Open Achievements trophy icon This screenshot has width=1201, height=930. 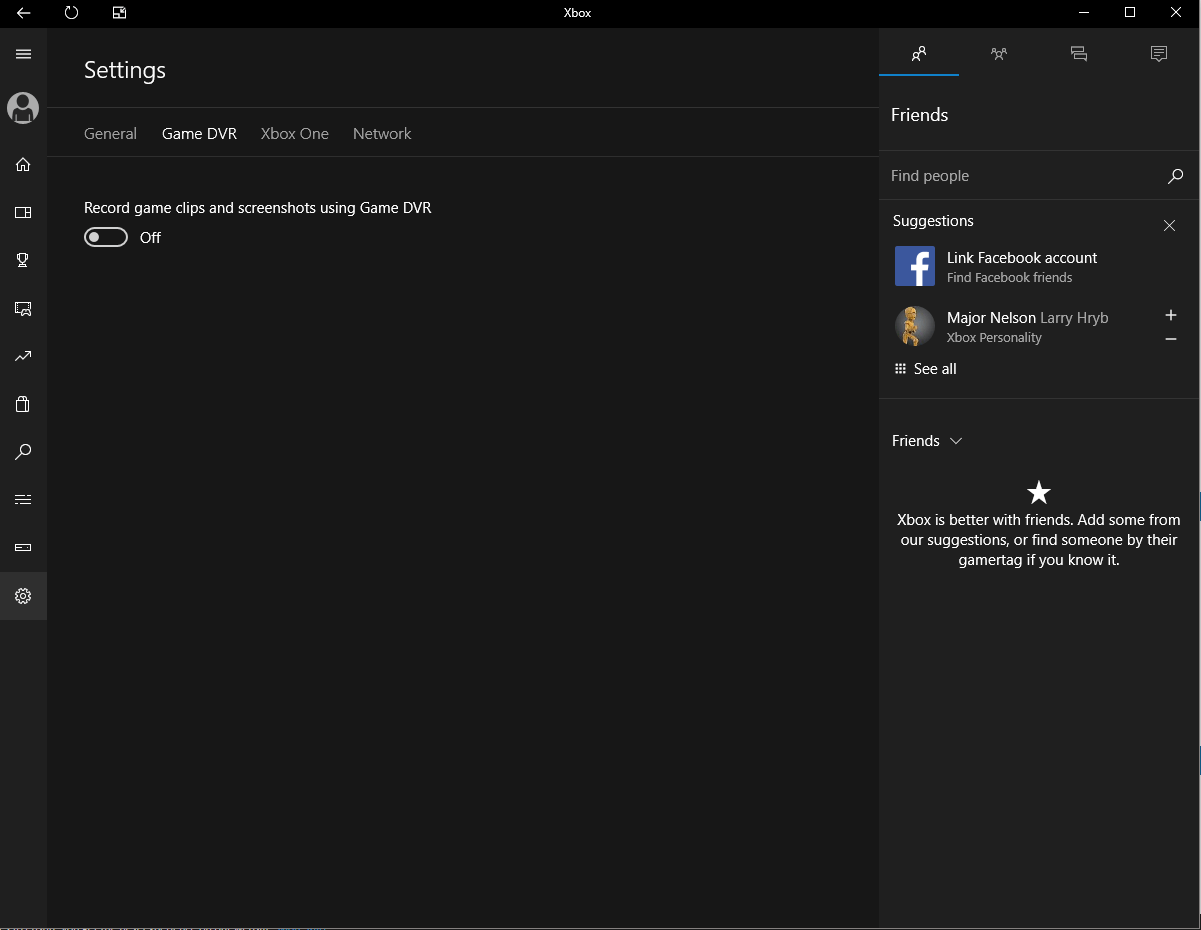point(23,260)
